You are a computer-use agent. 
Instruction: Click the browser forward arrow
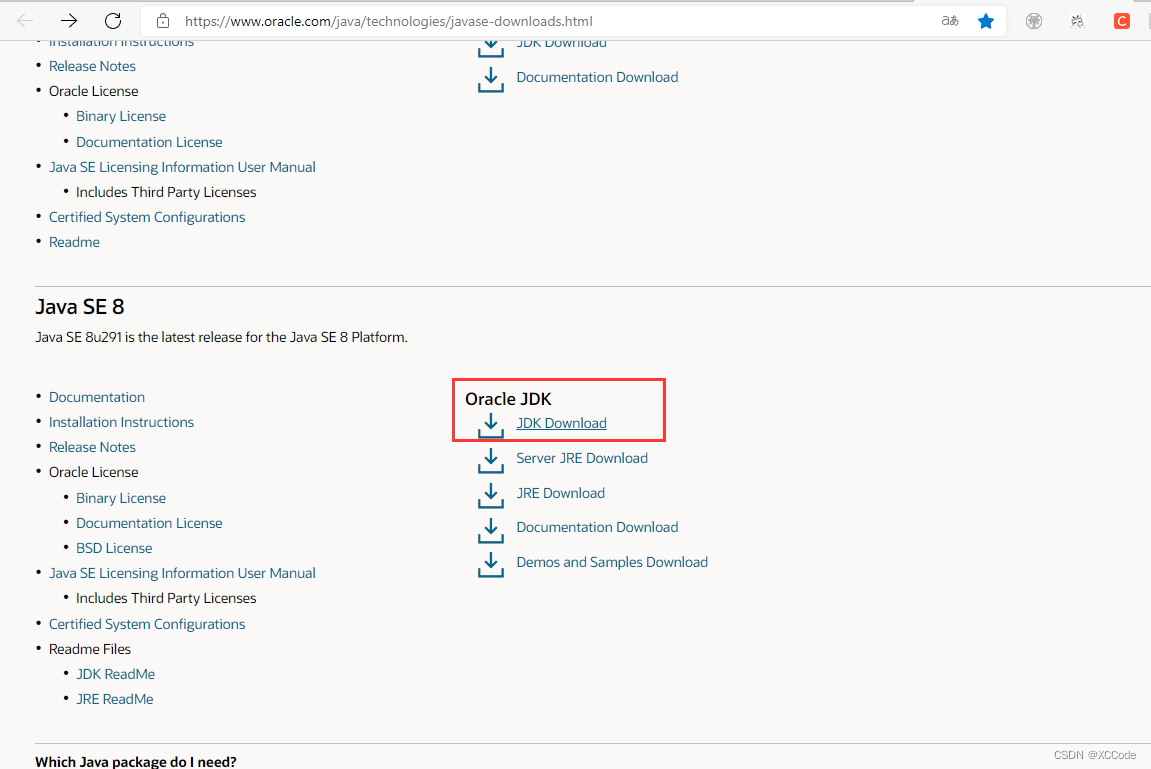69,21
